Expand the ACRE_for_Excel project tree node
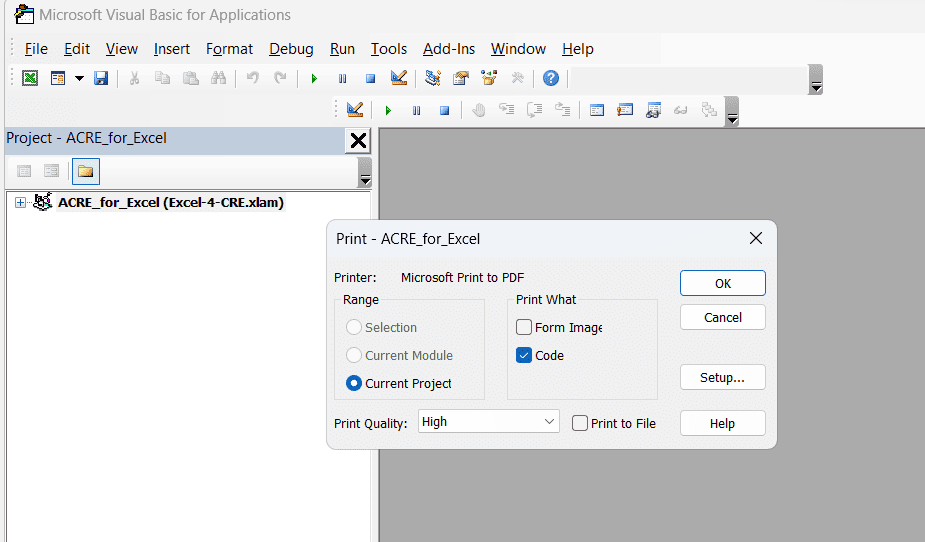 pos(20,203)
